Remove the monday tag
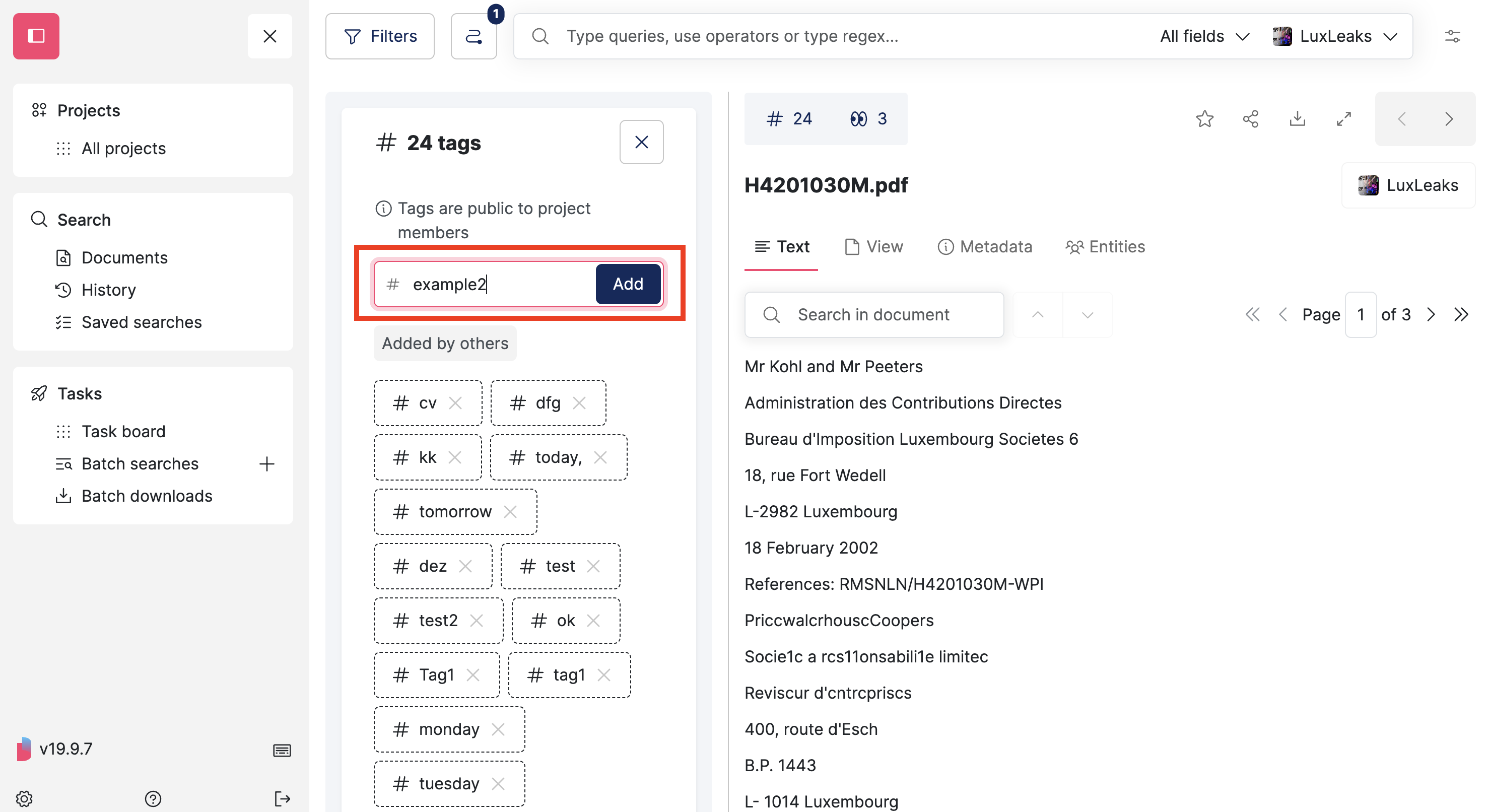 498,729
